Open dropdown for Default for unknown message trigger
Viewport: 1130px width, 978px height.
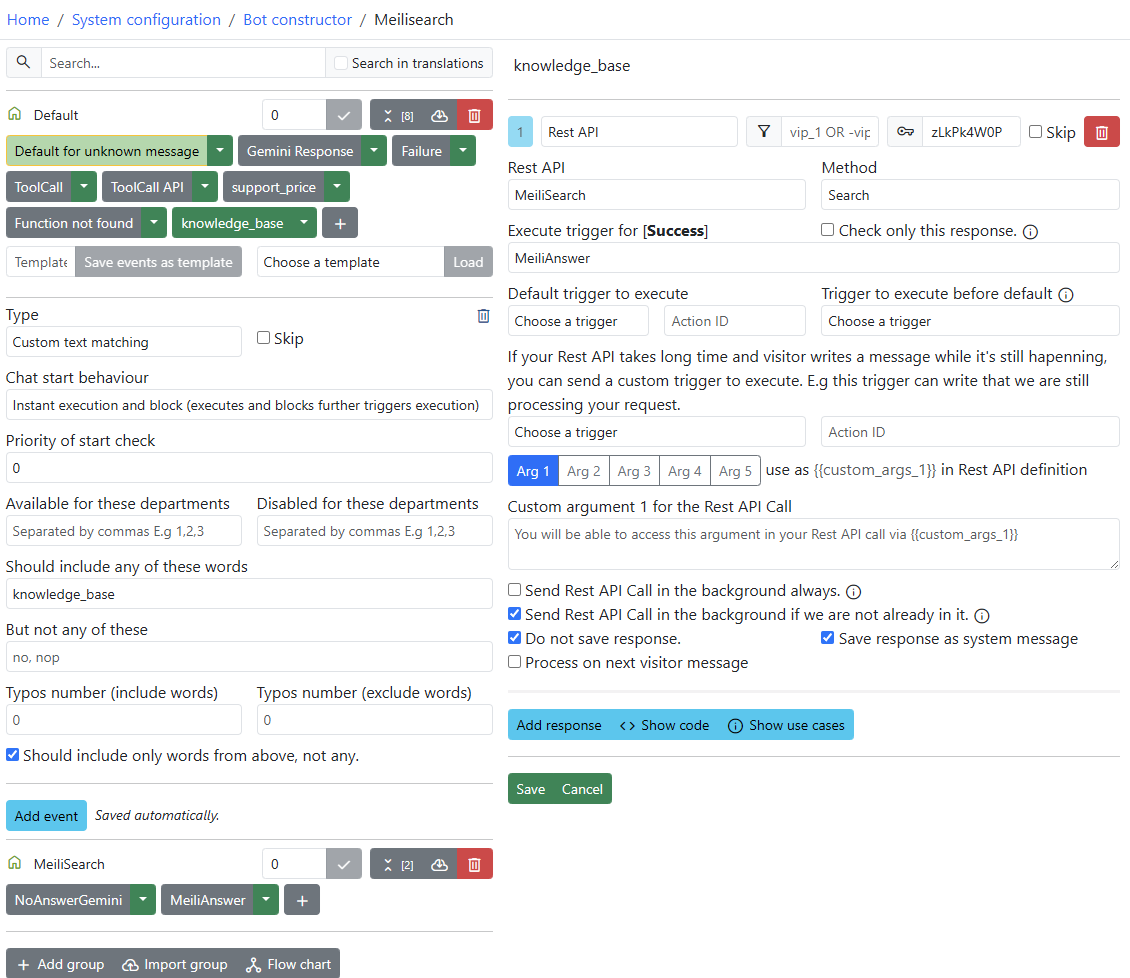coord(220,151)
